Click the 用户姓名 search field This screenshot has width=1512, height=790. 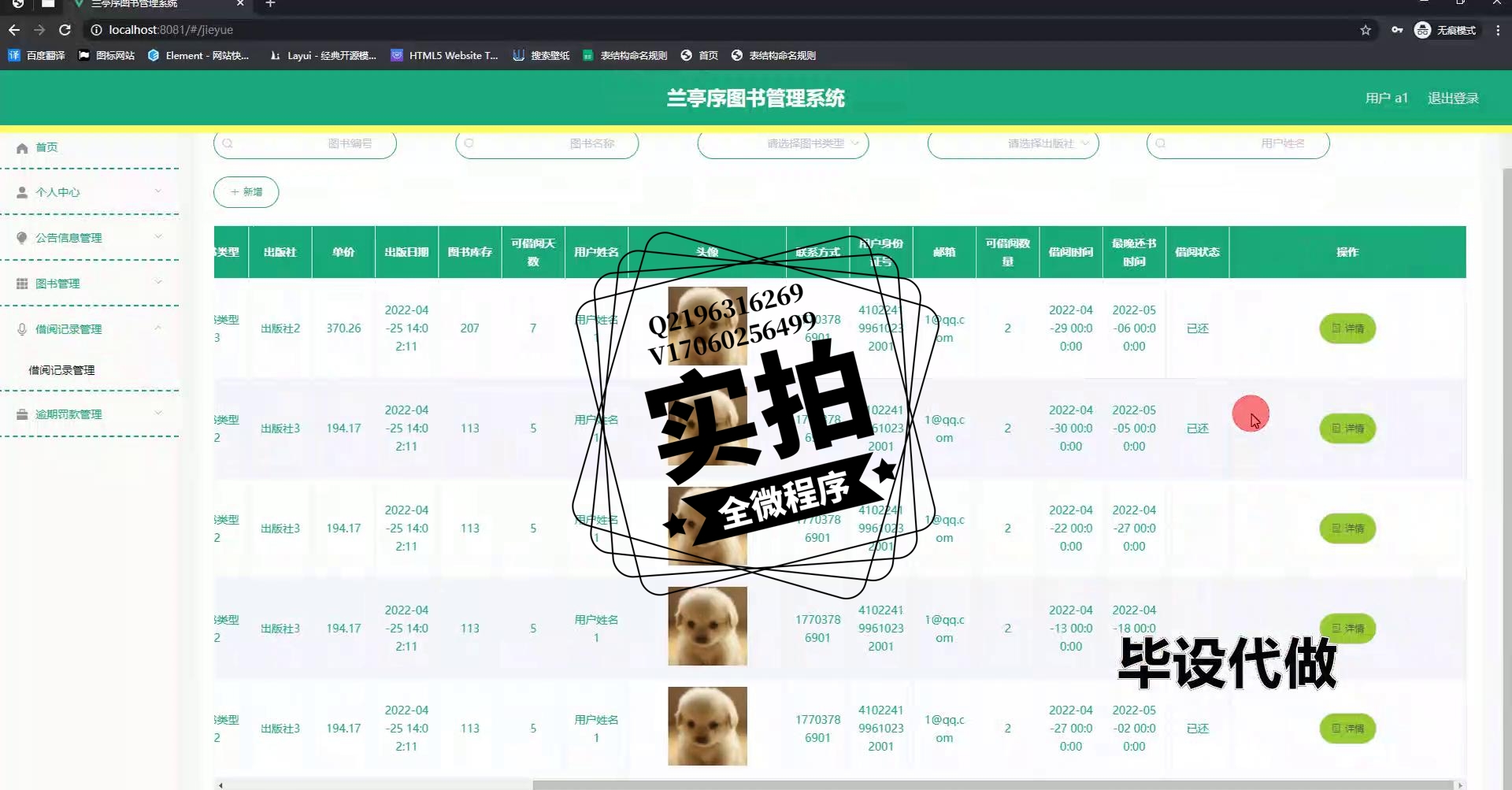pyautogui.click(x=1238, y=143)
